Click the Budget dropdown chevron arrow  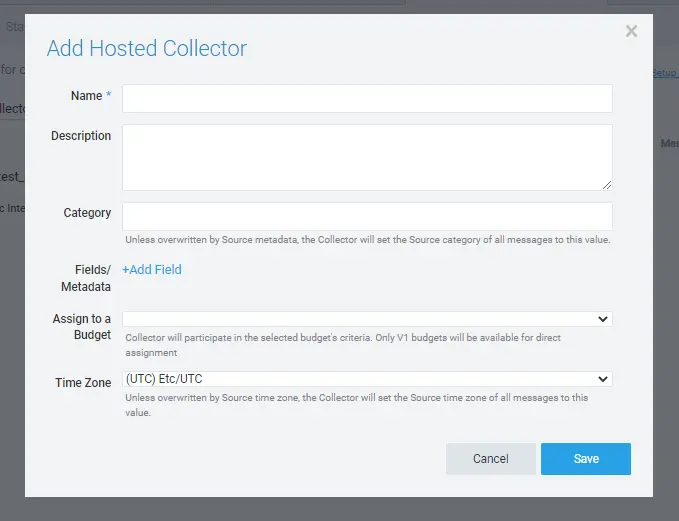tap(602, 319)
